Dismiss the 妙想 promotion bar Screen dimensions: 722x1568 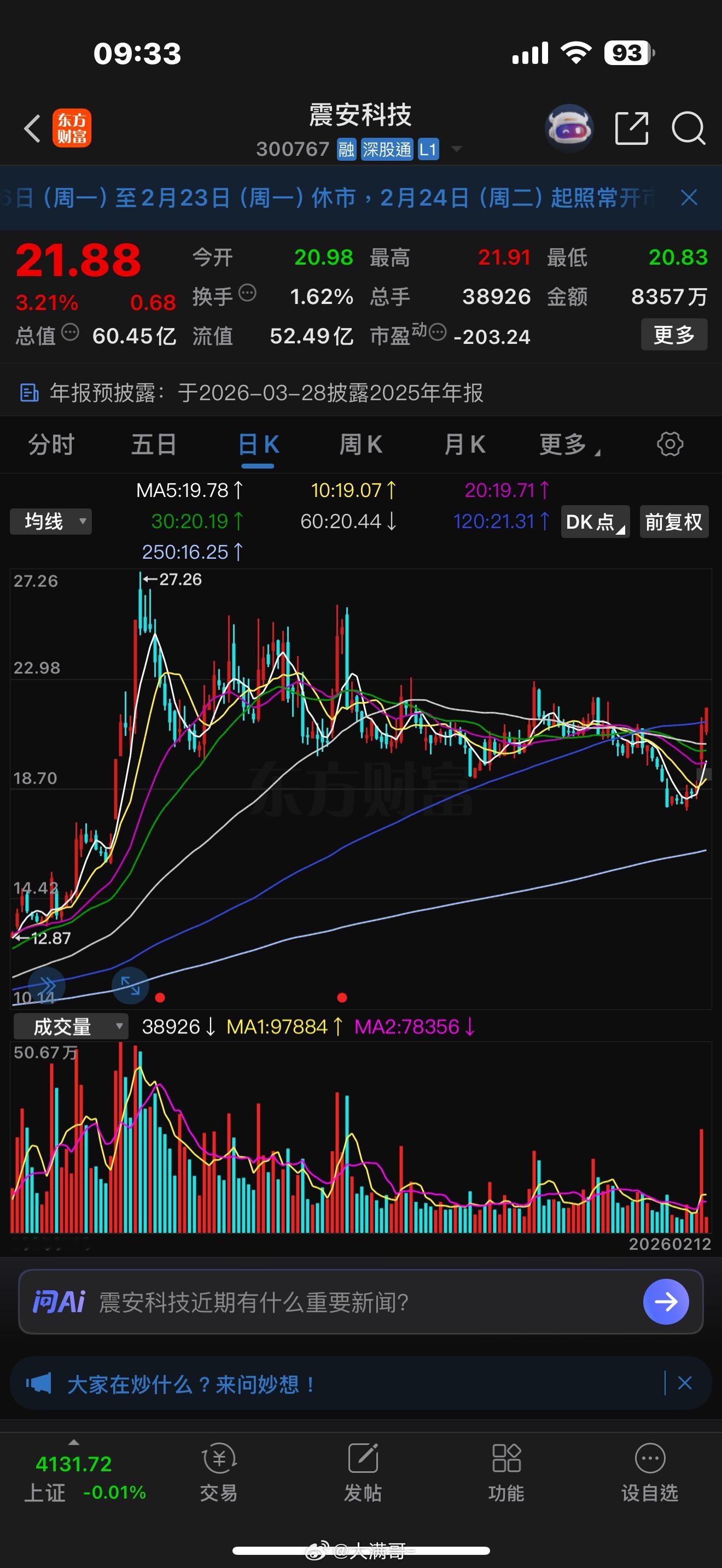685,1384
